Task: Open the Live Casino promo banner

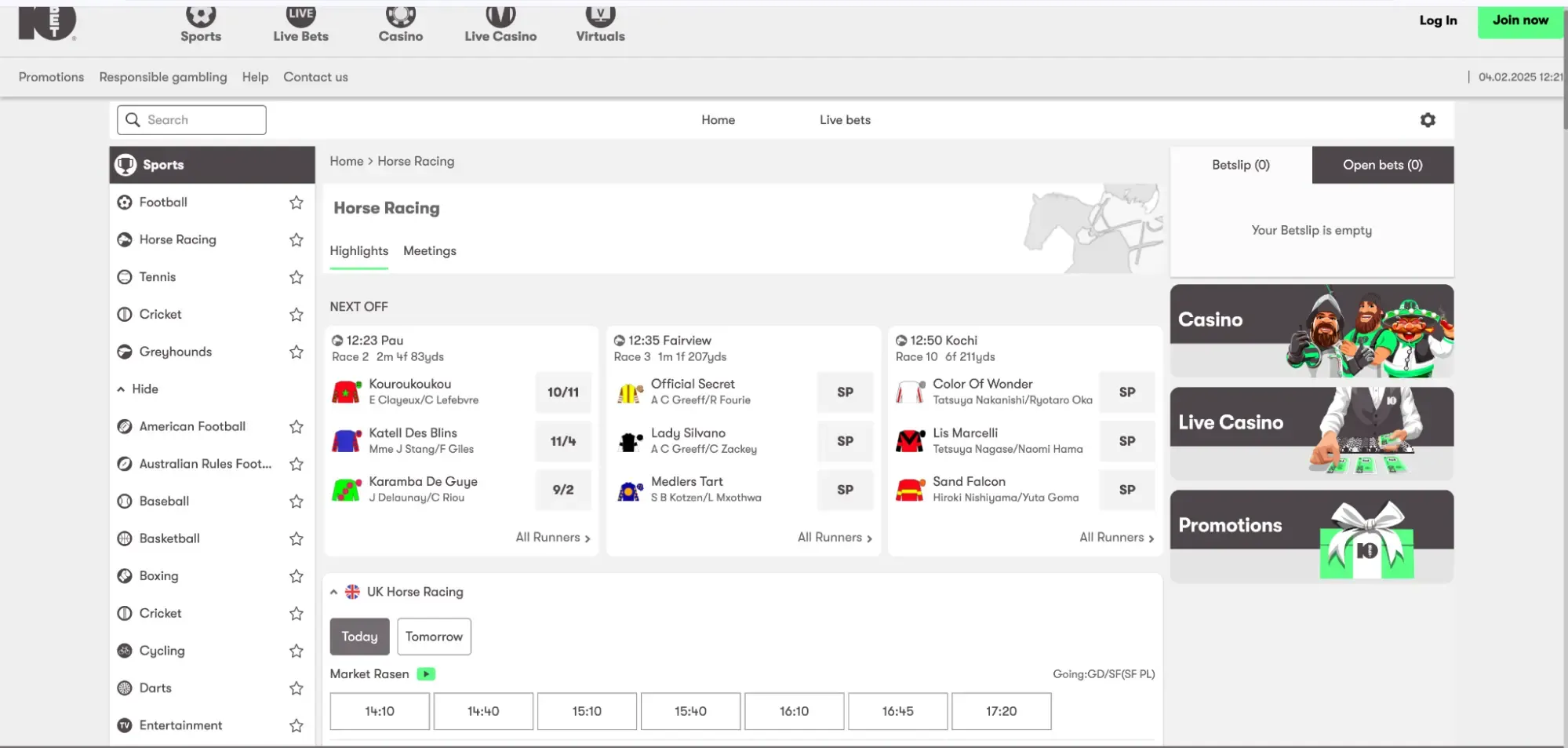Action: pos(1312,433)
